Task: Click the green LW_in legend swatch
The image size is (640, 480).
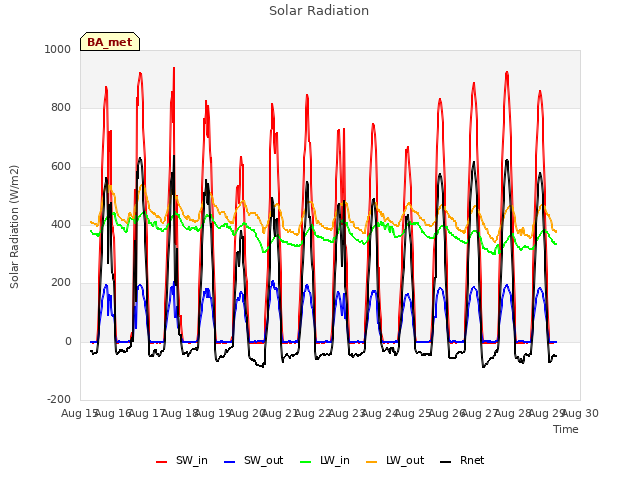Action: (x=306, y=462)
